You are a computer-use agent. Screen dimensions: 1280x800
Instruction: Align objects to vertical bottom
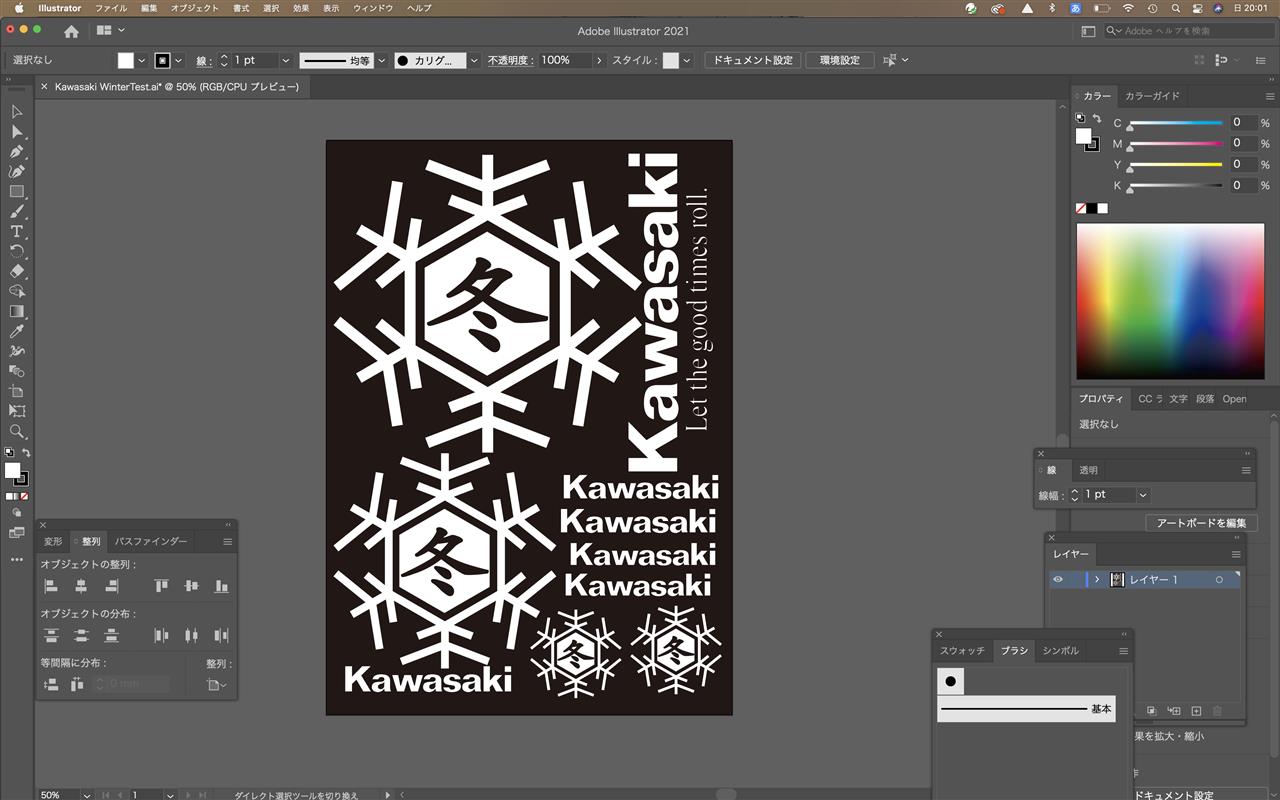221,586
